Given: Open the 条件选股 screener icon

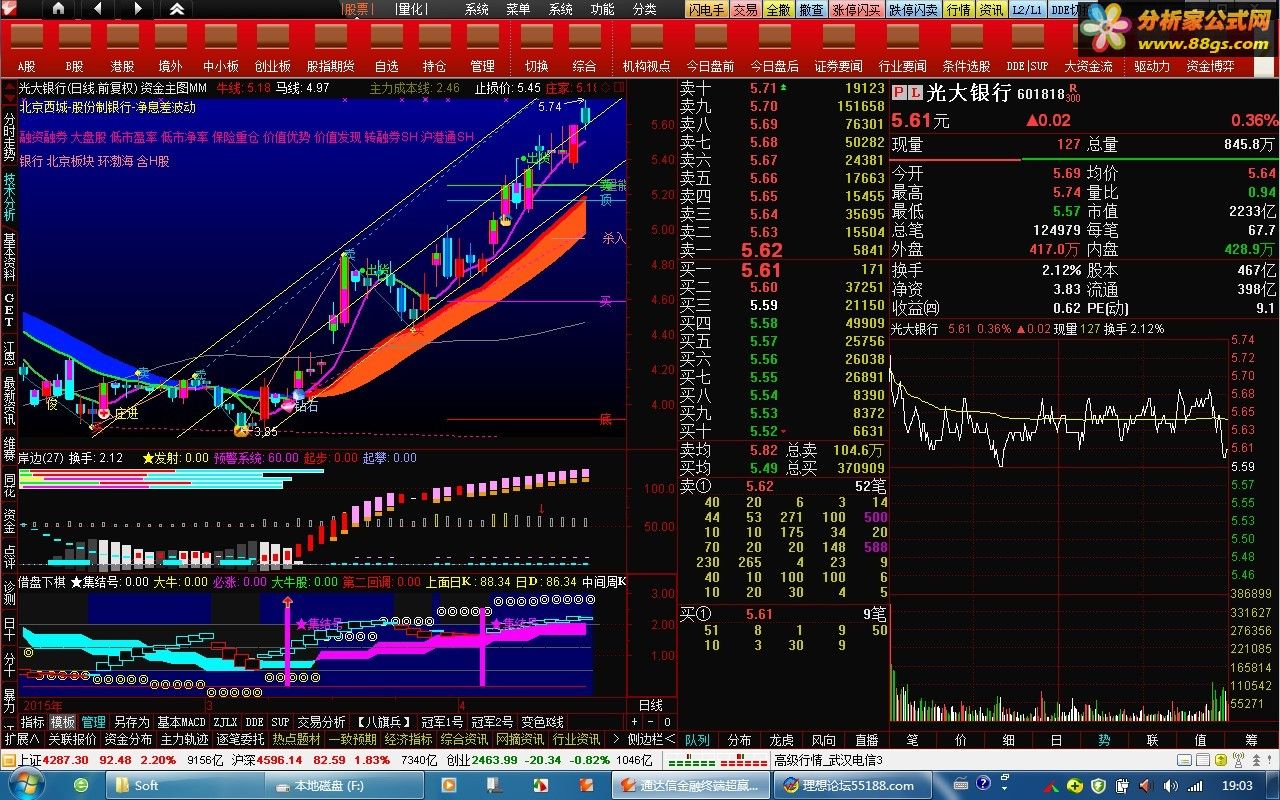Looking at the screenshot, I should click(966, 48).
